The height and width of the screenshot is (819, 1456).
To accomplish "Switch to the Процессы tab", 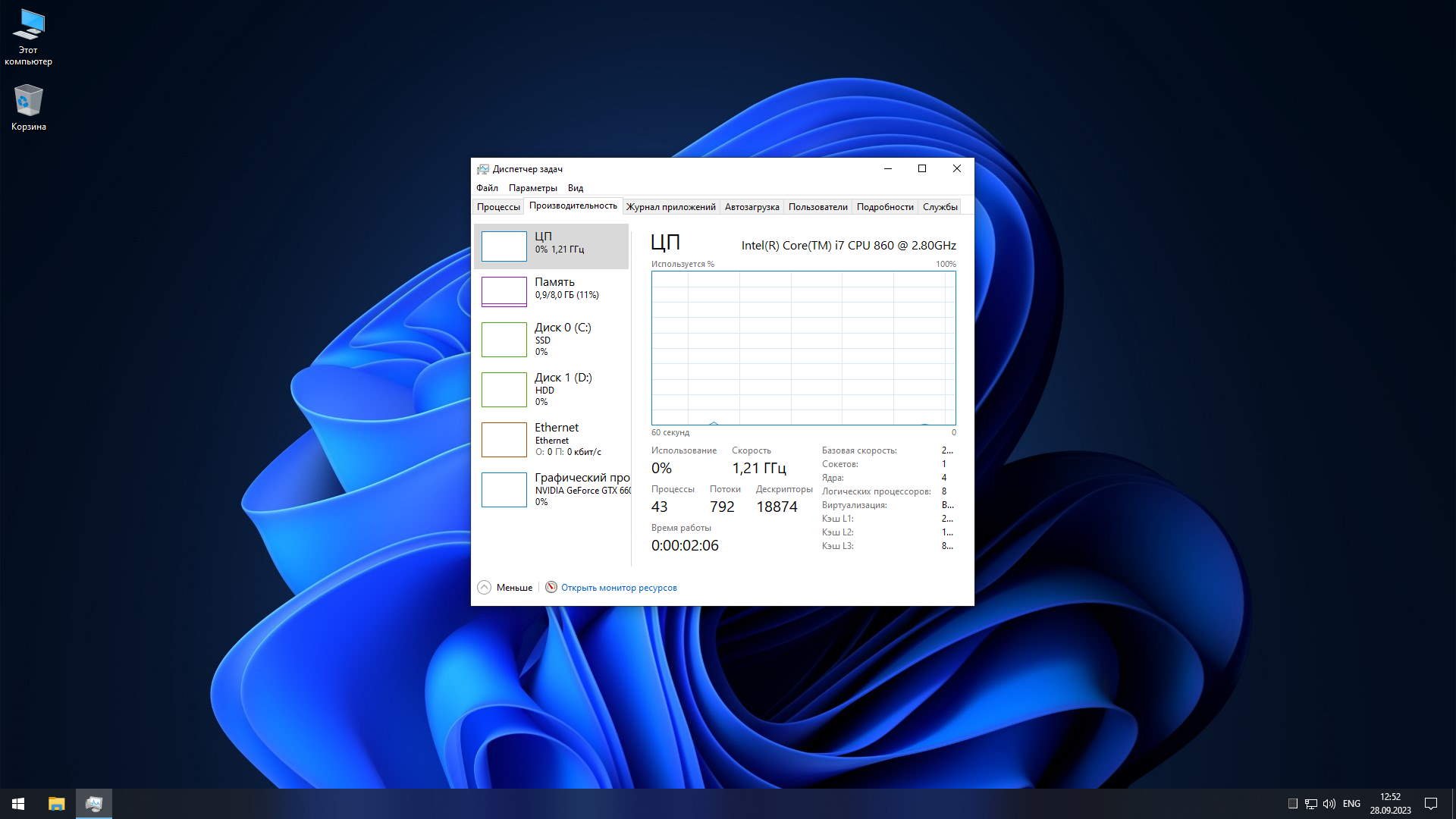I will (x=498, y=207).
